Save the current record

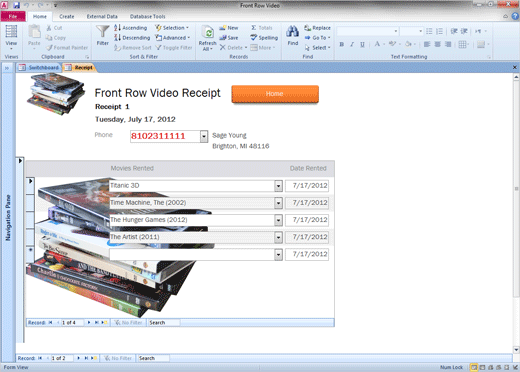click(229, 38)
